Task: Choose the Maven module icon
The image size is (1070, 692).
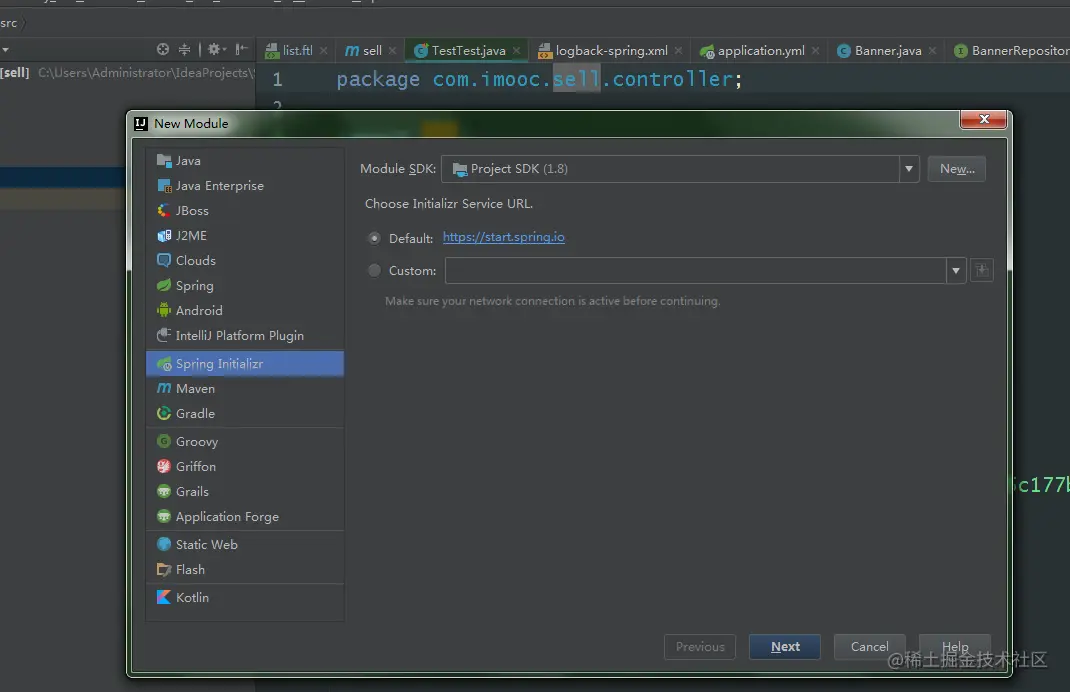Action: [x=164, y=388]
